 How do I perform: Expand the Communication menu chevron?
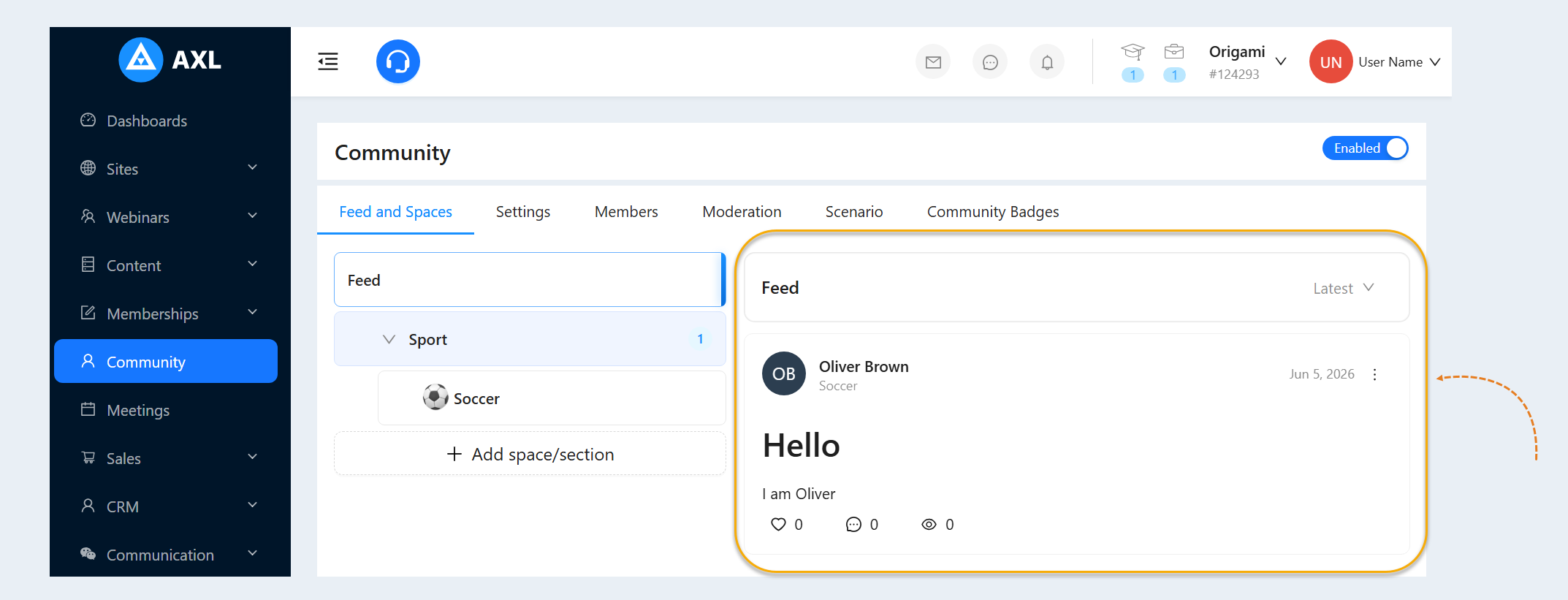click(253, 553)
